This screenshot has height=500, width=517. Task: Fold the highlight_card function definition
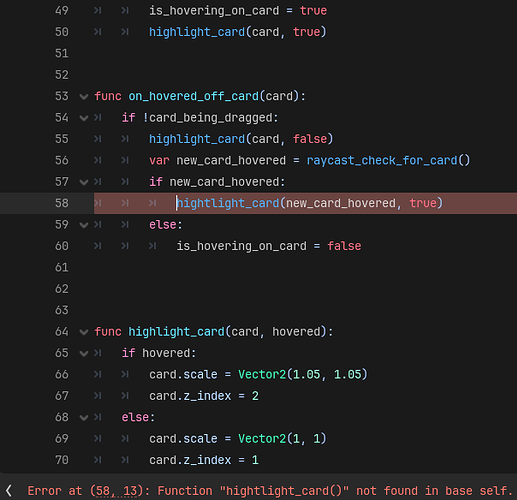(x=84, y=332)
